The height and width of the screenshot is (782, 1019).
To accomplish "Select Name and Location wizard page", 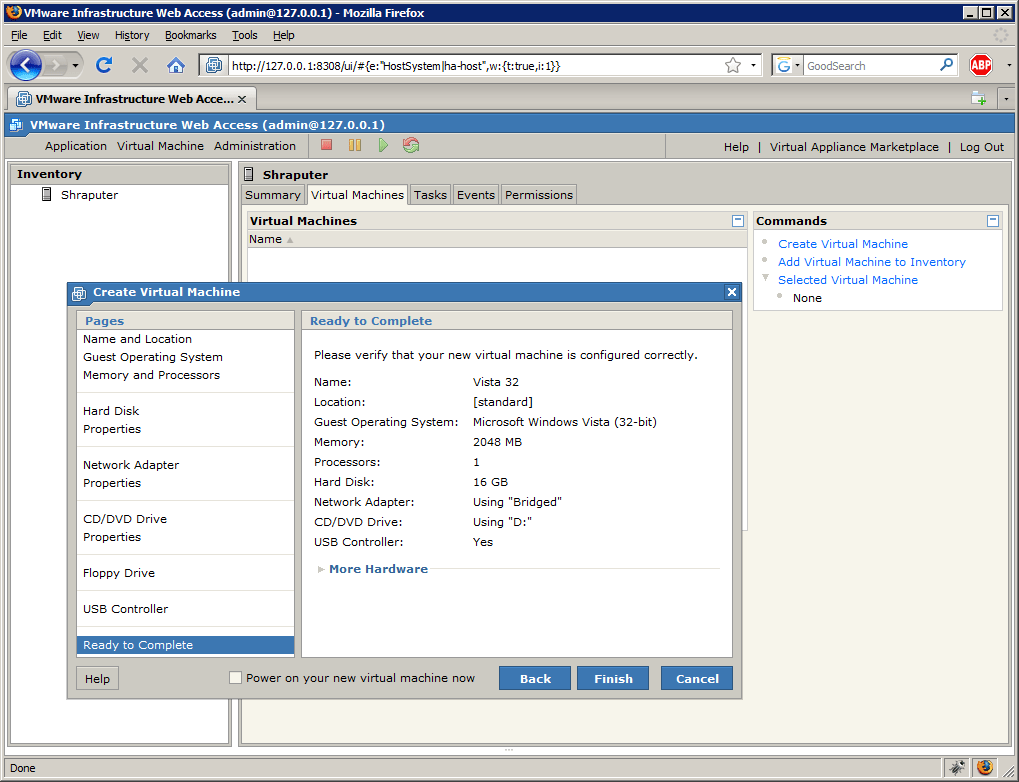I will pyautogui.click(x=137, y=339).
